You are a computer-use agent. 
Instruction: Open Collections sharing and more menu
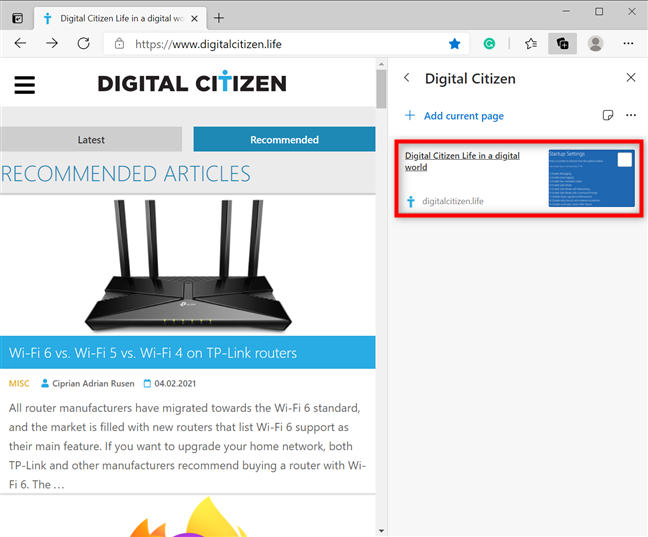631,115
